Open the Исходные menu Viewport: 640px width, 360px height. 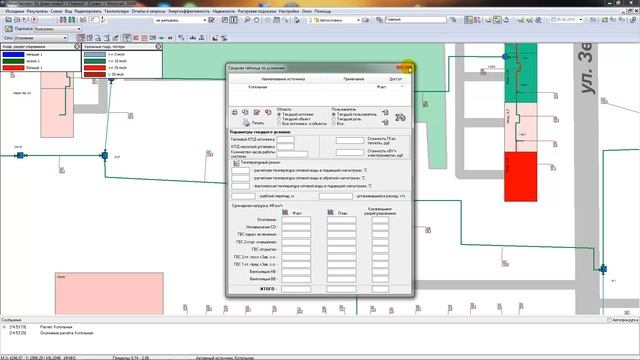(x=15, y=11)
